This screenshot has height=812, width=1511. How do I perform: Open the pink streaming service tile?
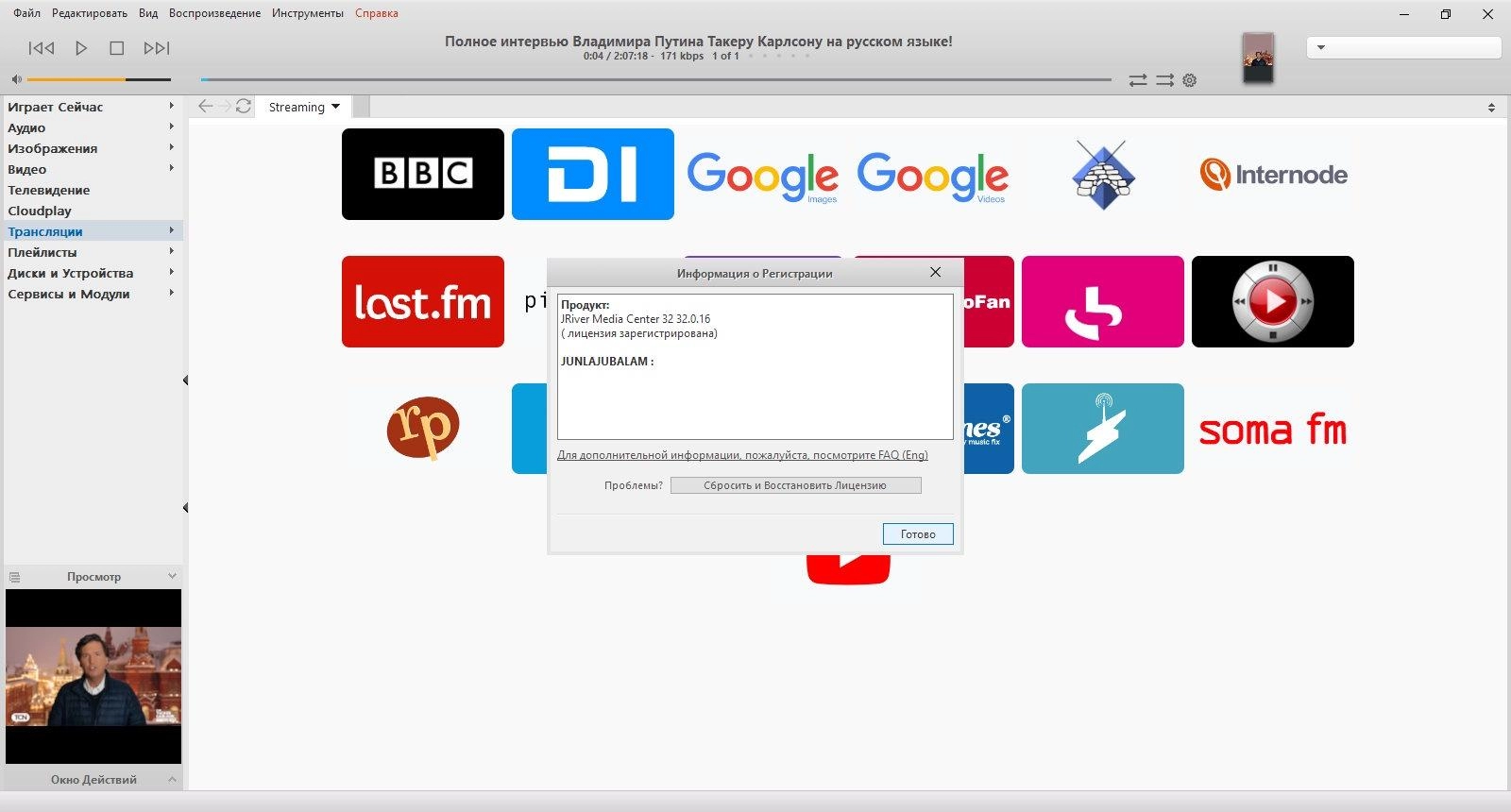pyautogui.click(x=1103, y=301)
